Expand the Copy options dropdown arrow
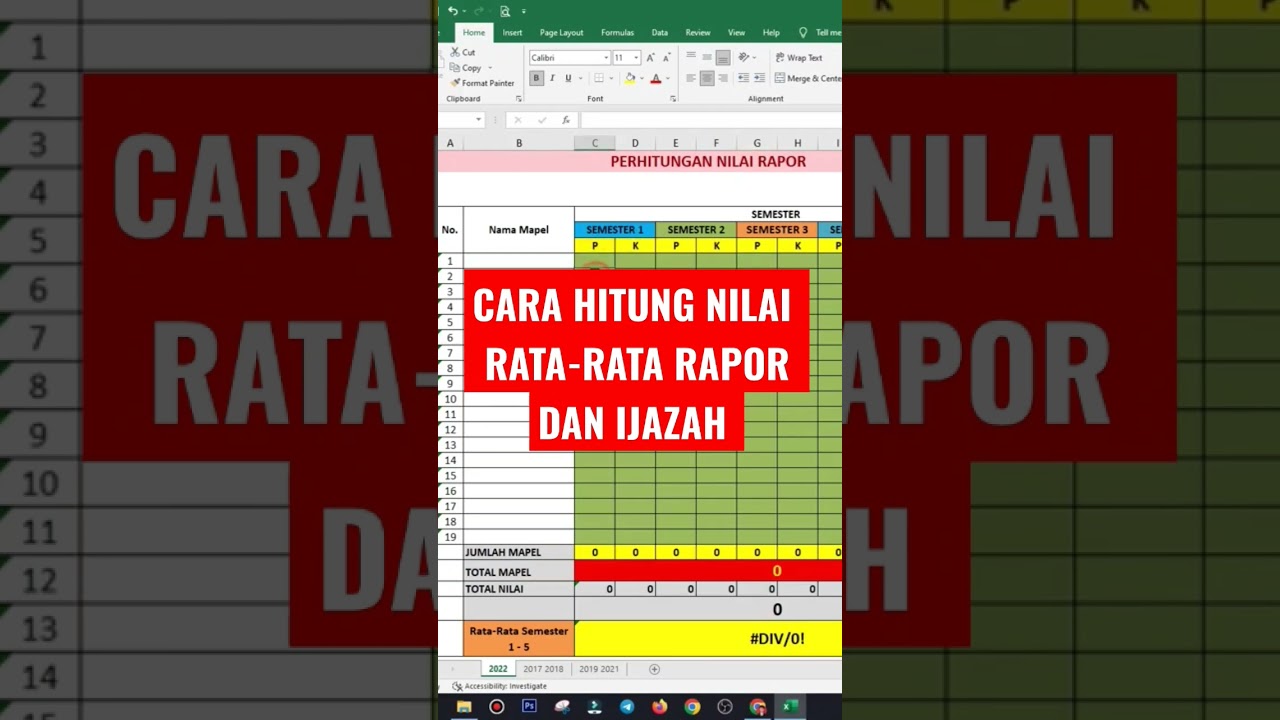The image size is (1280, 720). pos(490,68)
